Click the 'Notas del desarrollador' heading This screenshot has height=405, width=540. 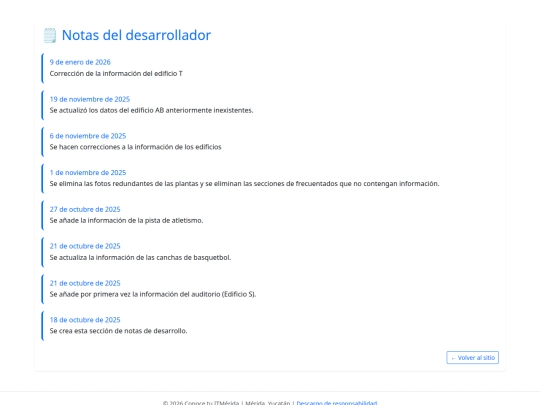136,35
